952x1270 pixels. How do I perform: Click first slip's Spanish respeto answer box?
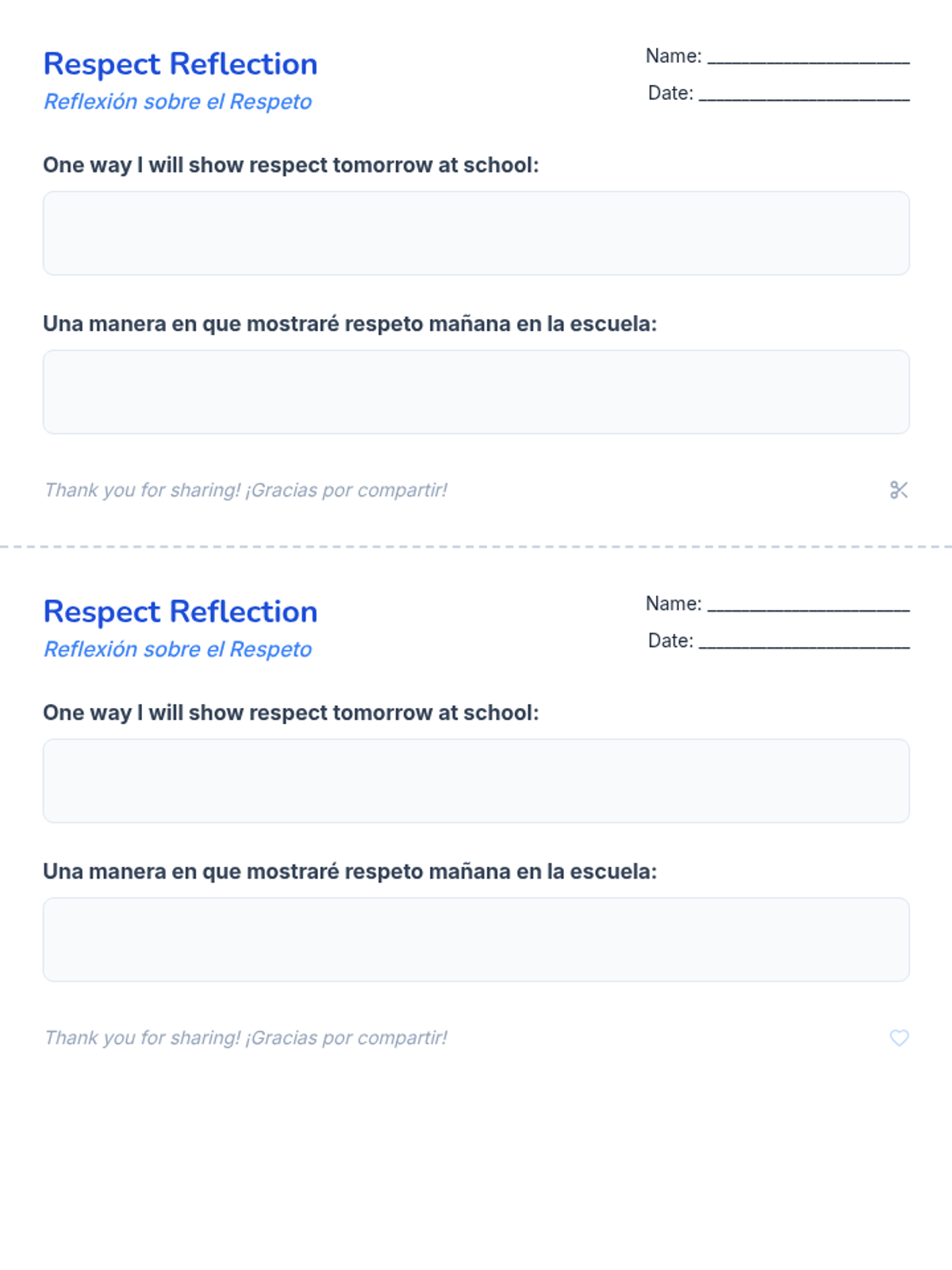pyautogui.click(x=476, y=392)
